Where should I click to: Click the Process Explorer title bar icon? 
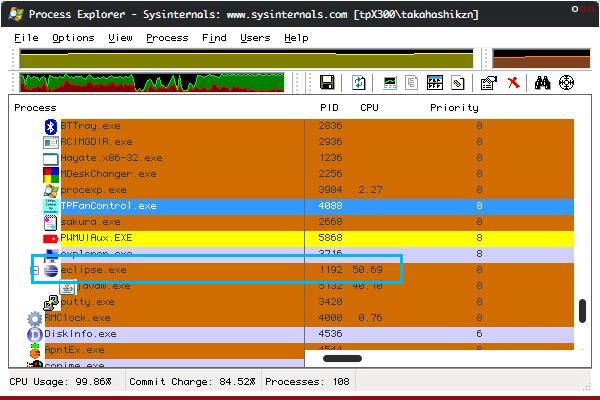(x=16, y=14)
